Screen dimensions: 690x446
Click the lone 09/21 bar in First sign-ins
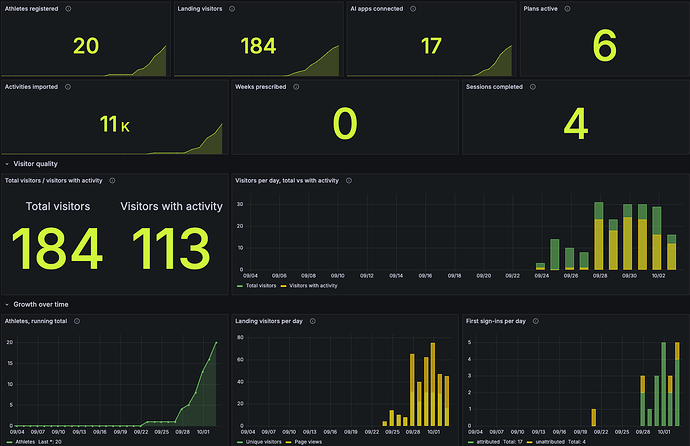point(594,417)
